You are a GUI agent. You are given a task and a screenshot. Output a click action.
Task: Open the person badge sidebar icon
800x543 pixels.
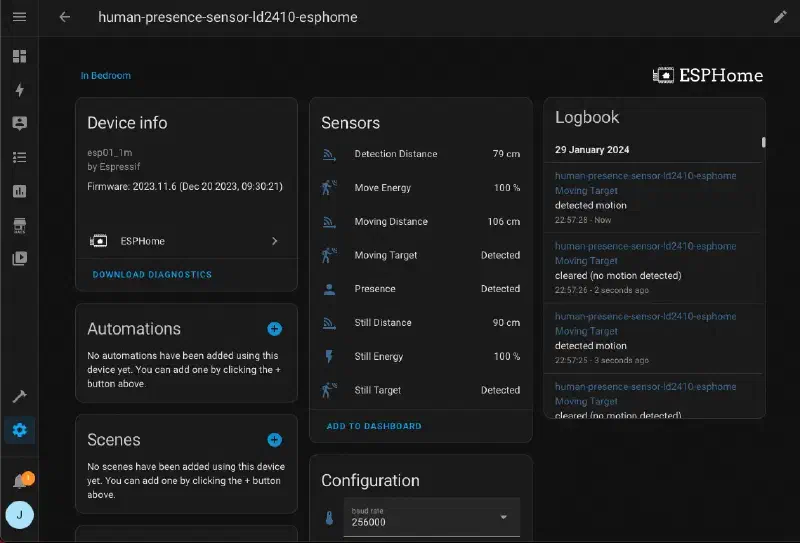(x=19, y=123)
